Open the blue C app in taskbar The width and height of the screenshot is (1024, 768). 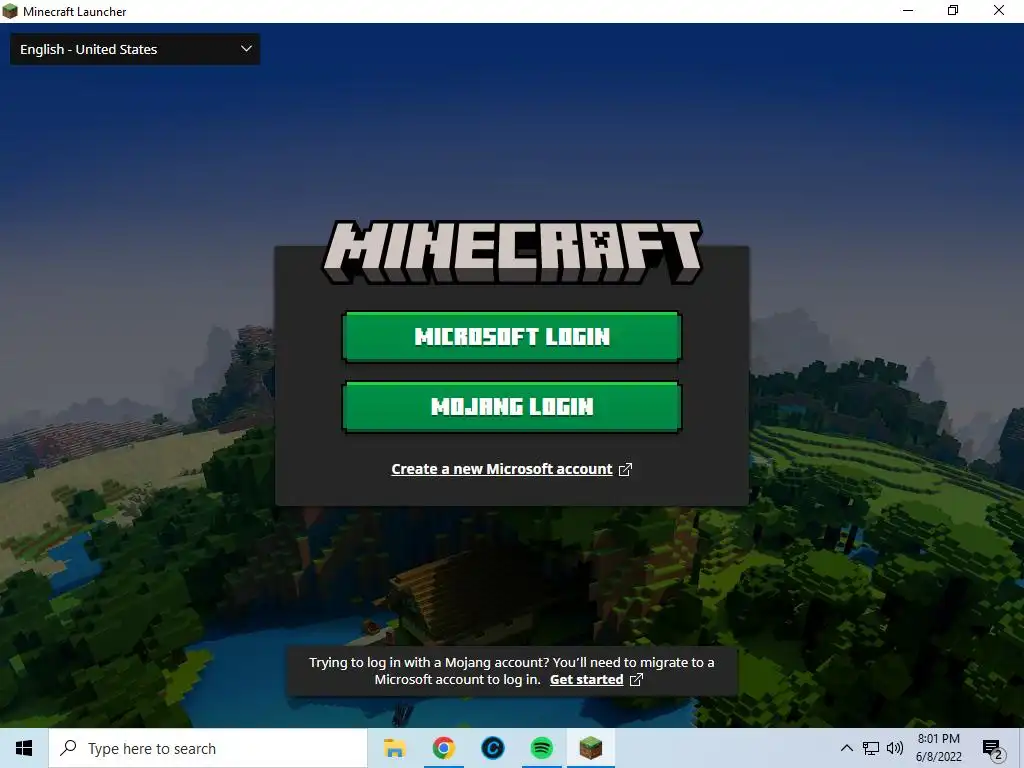click(492, 748)
